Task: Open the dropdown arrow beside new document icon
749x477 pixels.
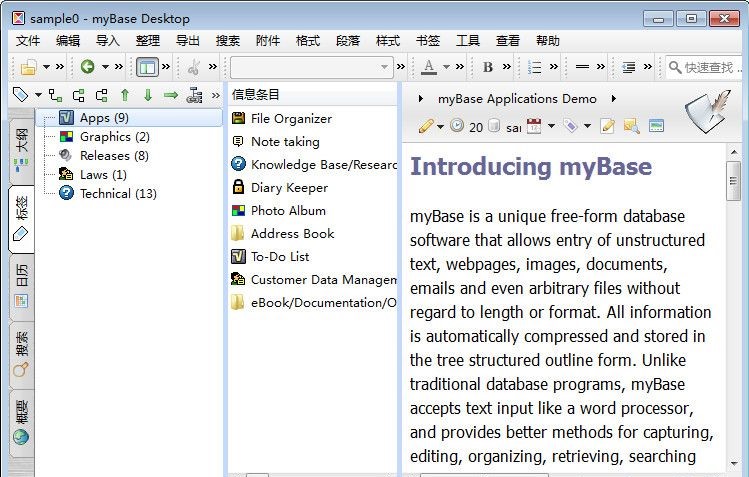Action: [46, 67]
